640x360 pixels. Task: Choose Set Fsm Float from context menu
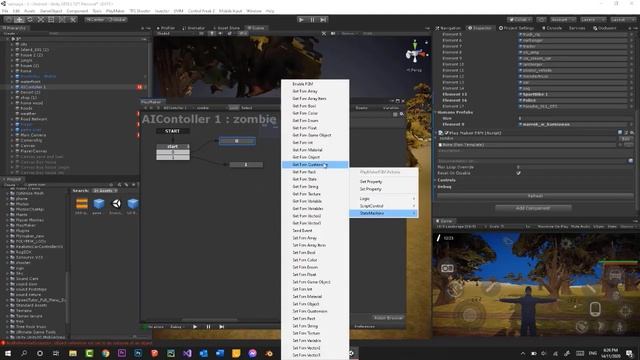[315, 275]
